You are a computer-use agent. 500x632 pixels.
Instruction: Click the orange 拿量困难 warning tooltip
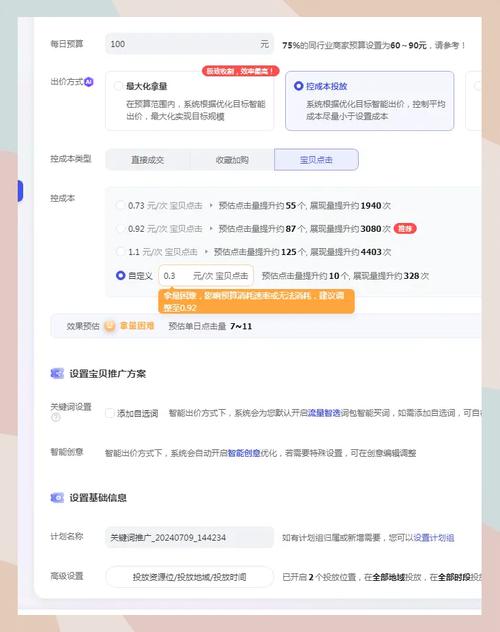click(x=256, y=301)
